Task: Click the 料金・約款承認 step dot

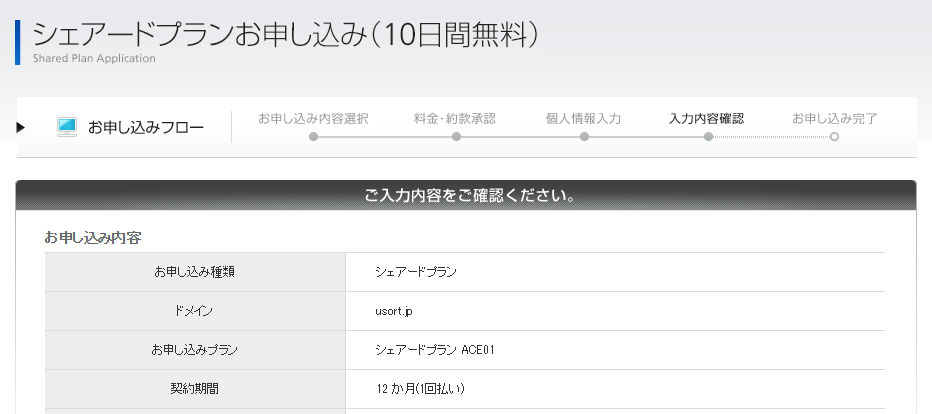Action: coord(456,137)
